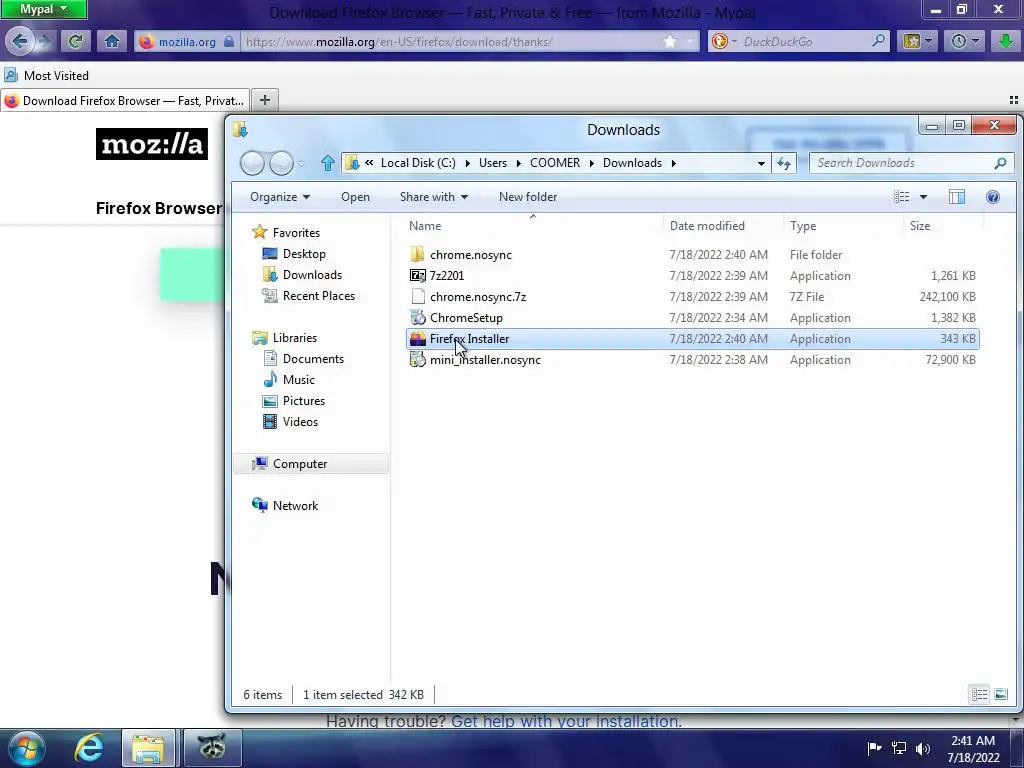
Task: Bookmark this page with star icon
Action: 670,41
